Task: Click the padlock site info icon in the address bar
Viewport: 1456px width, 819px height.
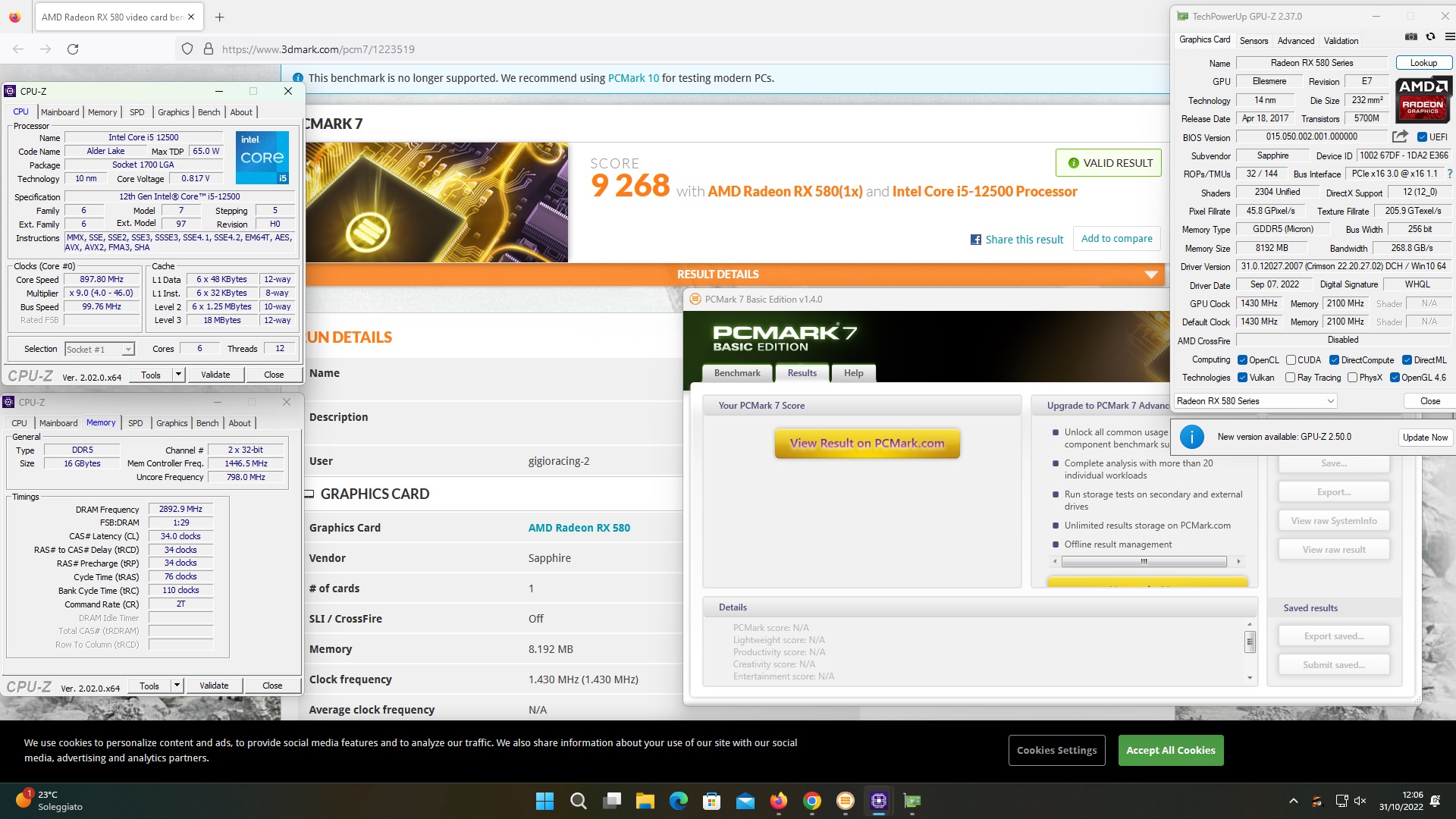Action: (x=209, y=49)
